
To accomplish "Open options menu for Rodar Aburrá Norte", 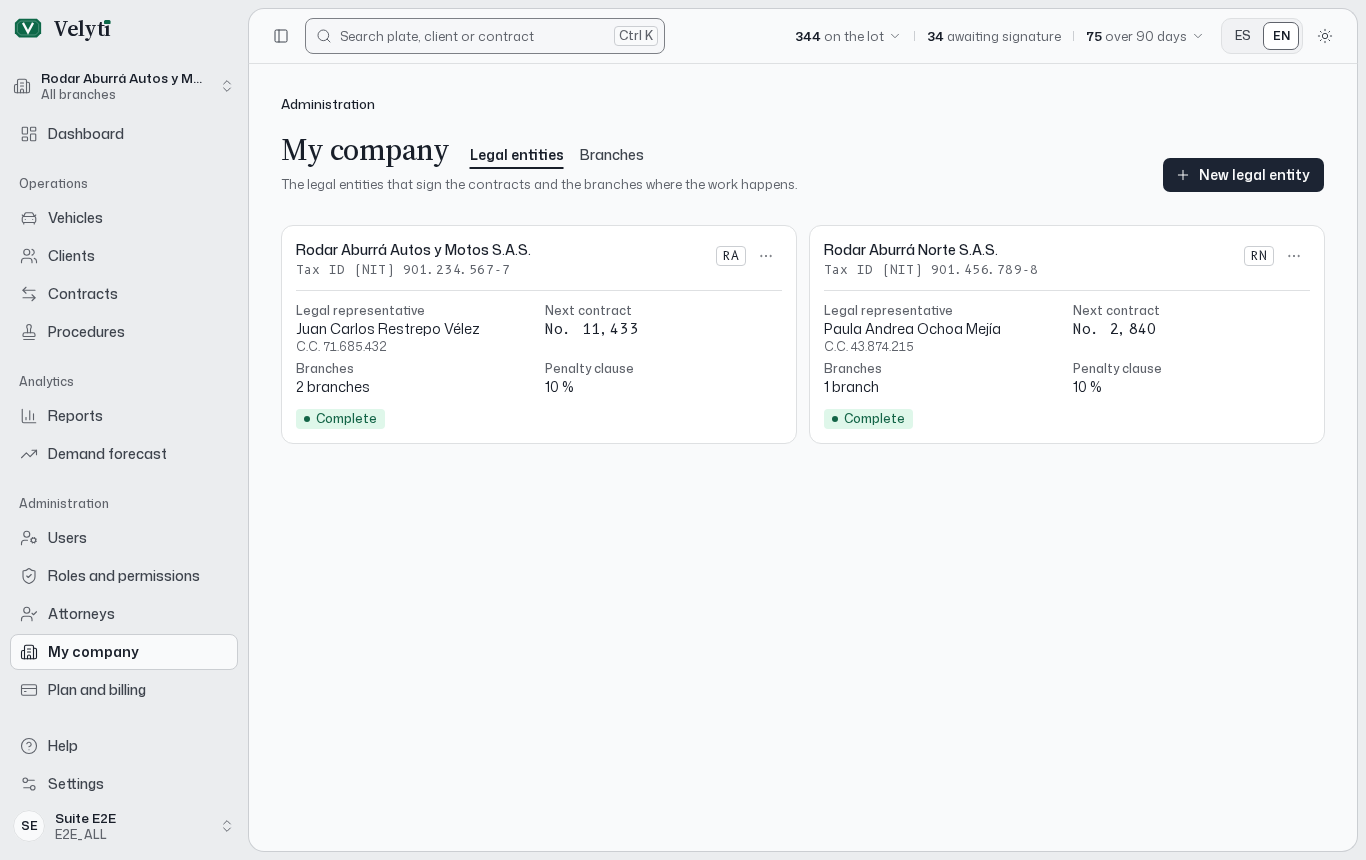I will click(x=1294, y=256).
